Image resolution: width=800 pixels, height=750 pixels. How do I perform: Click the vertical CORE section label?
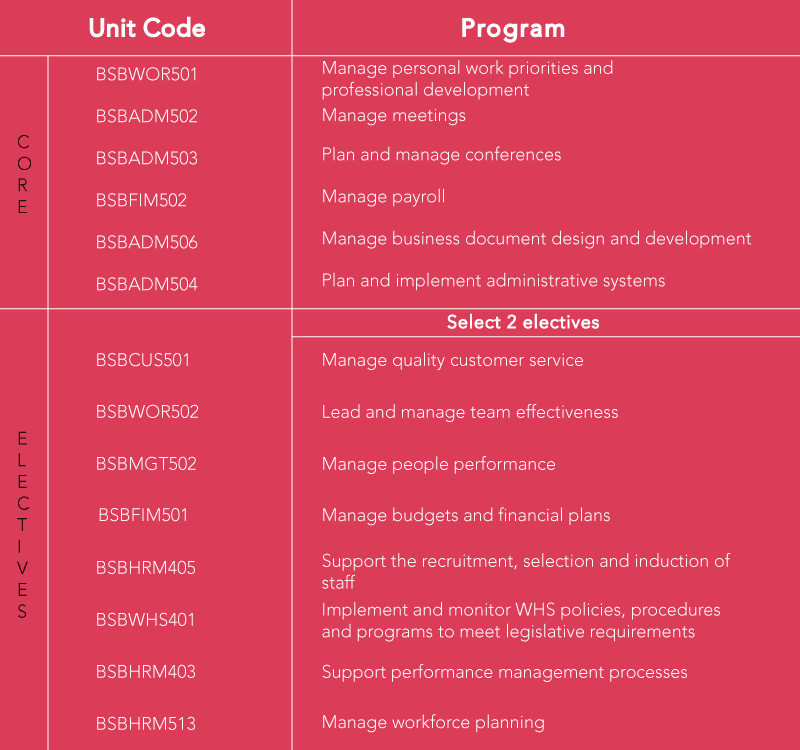pyautogui.click(x=23, y=175)
